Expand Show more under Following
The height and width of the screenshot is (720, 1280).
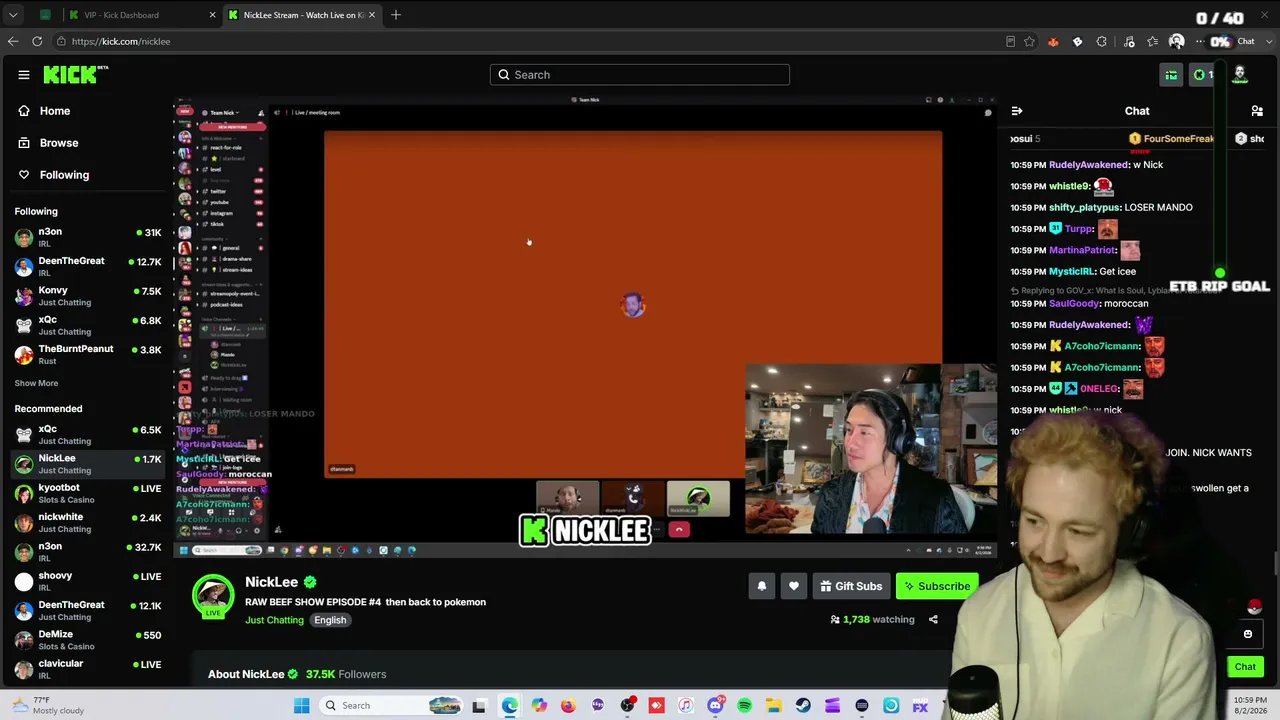tap(36, 383)
